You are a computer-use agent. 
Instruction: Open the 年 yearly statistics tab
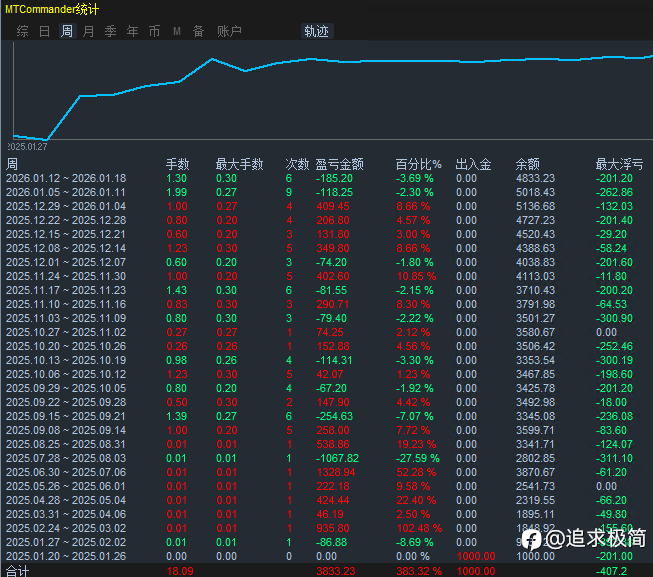[133, 31]
